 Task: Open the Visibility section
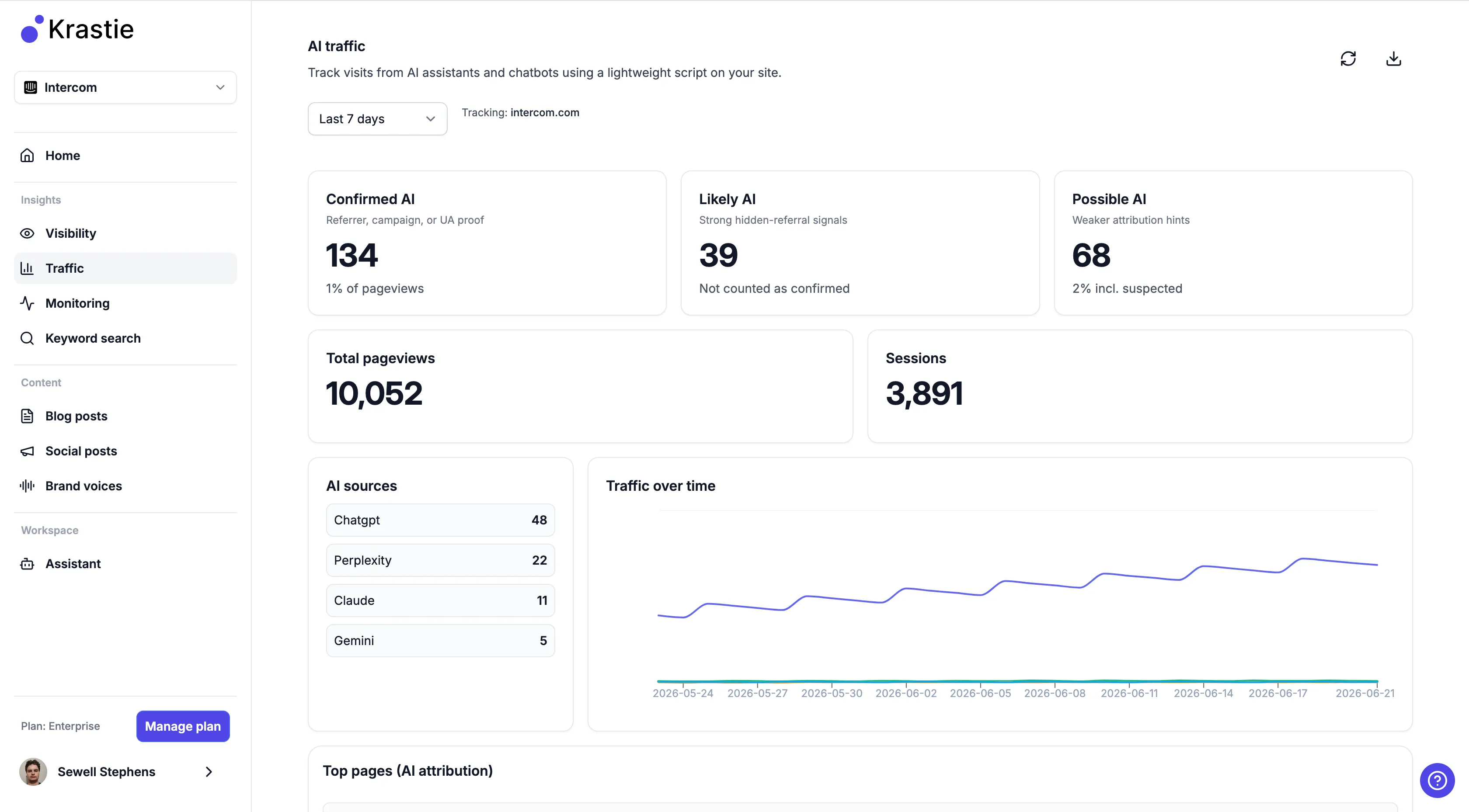(125, 233)
